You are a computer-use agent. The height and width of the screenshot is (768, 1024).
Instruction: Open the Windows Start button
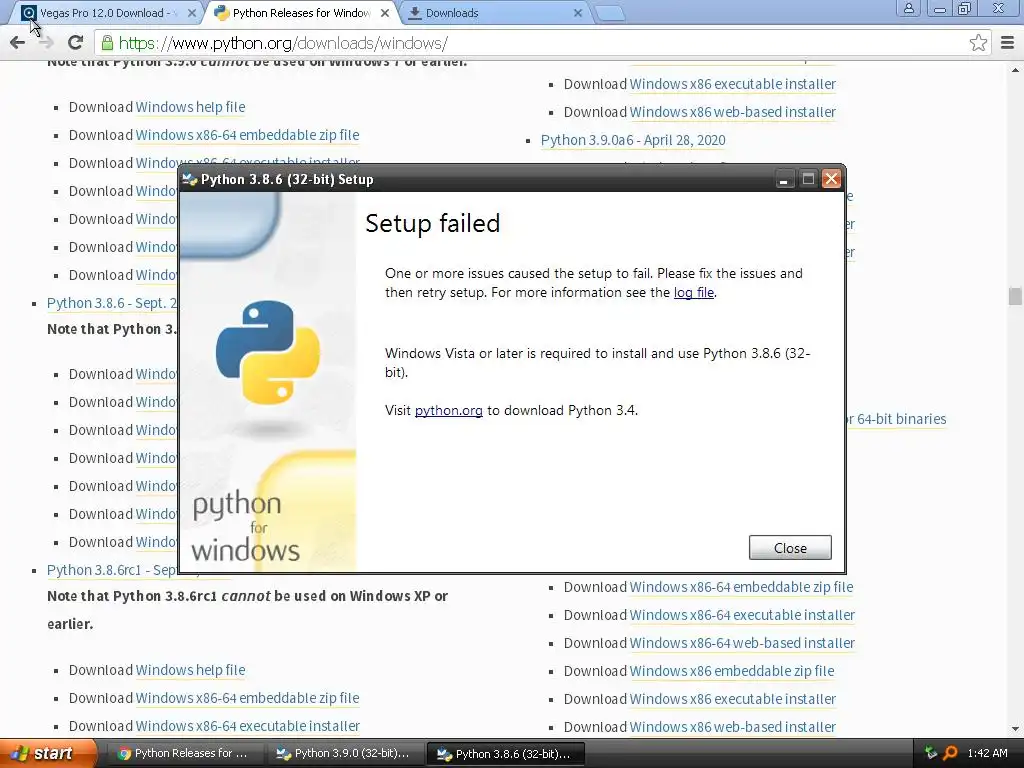(48, 754)
